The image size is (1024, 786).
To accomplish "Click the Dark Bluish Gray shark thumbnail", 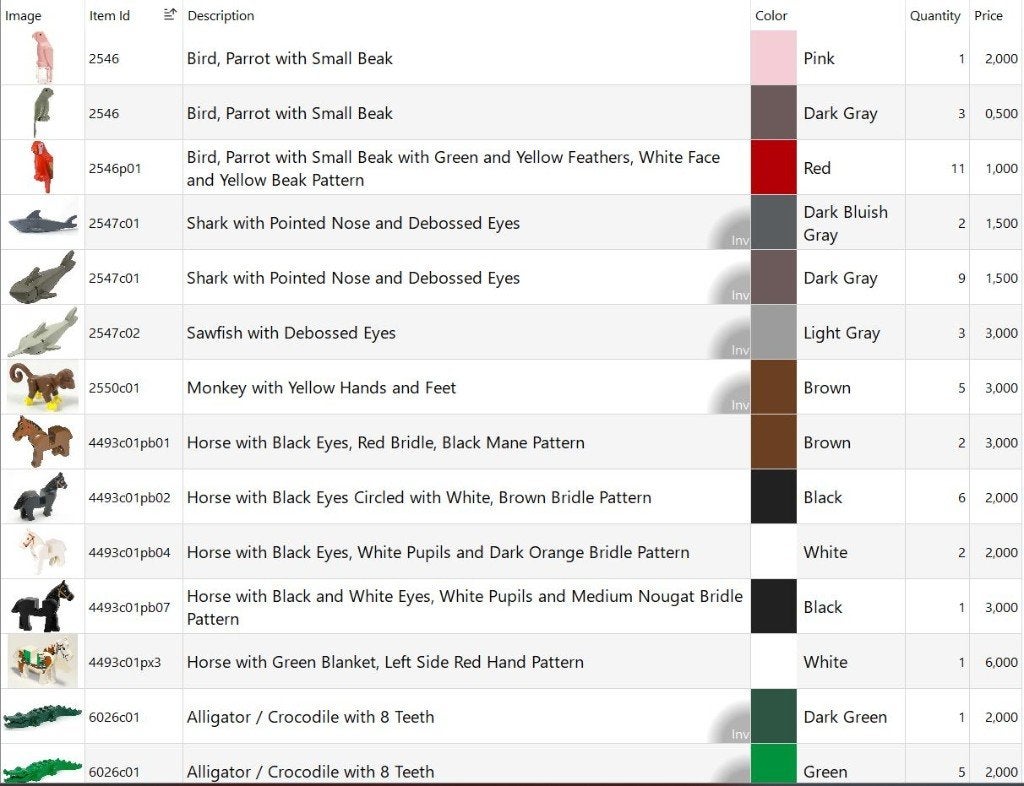I will (42, 222).
